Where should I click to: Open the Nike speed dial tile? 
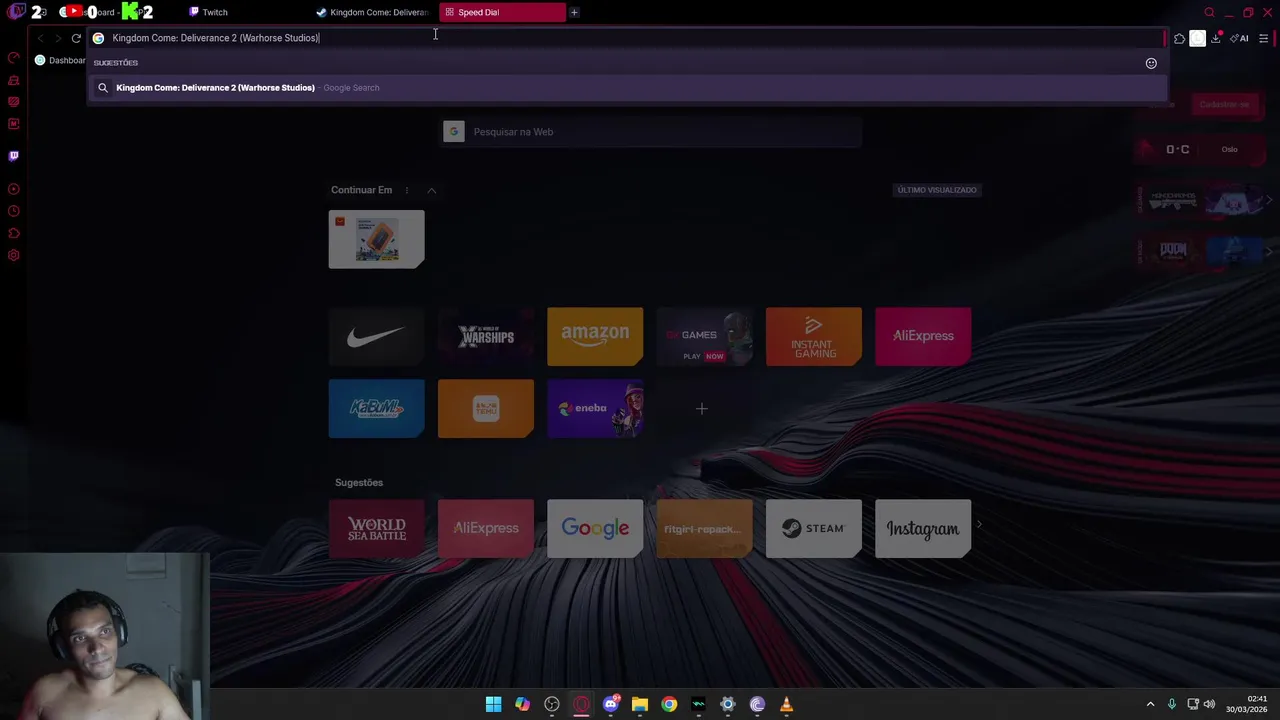point(376,336)
